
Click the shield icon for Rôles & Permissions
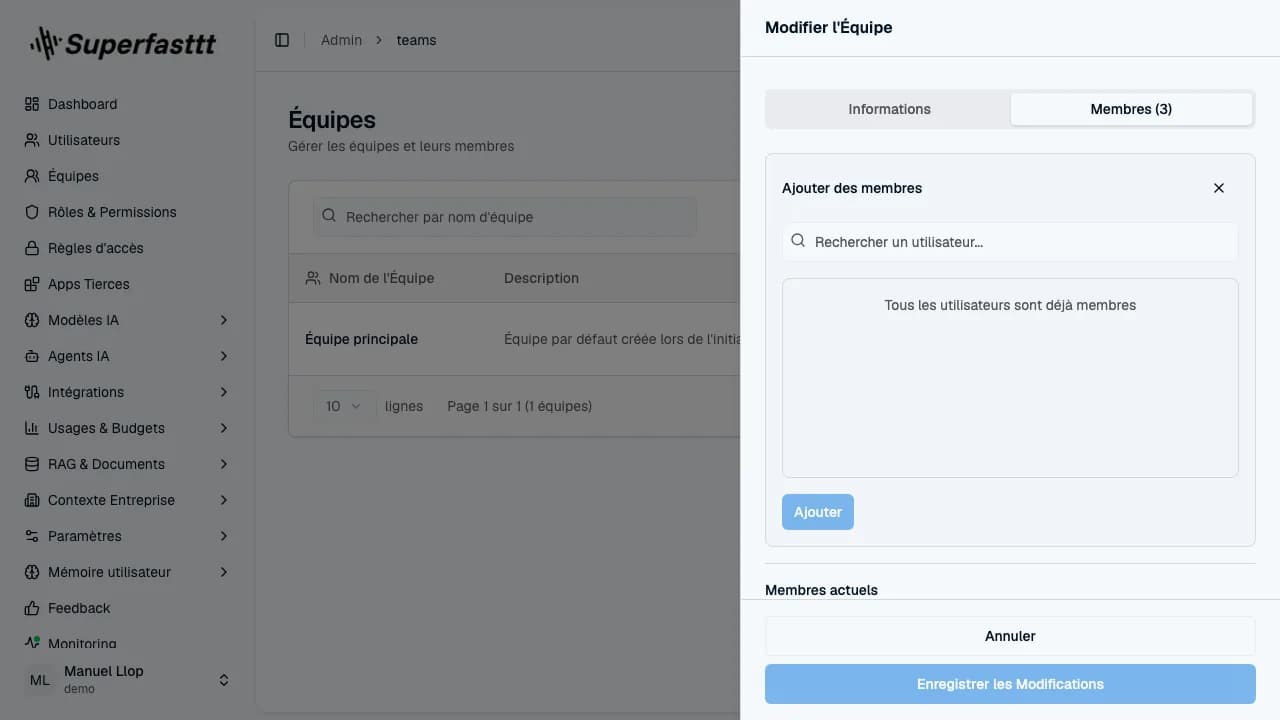click(x=32, y=212)
